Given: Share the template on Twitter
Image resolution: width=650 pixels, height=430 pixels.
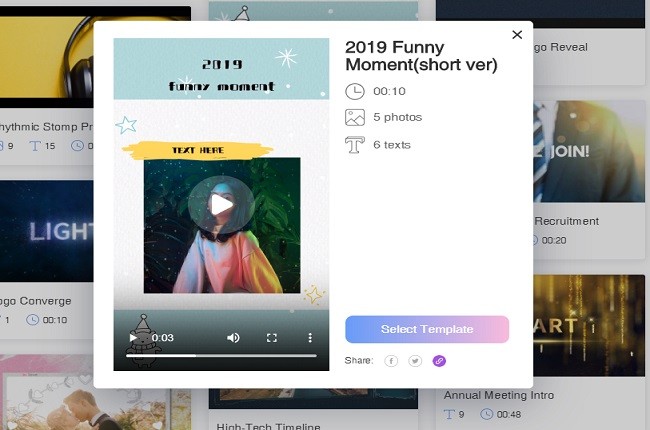Looking at the screenshot, I should point(415,361).
